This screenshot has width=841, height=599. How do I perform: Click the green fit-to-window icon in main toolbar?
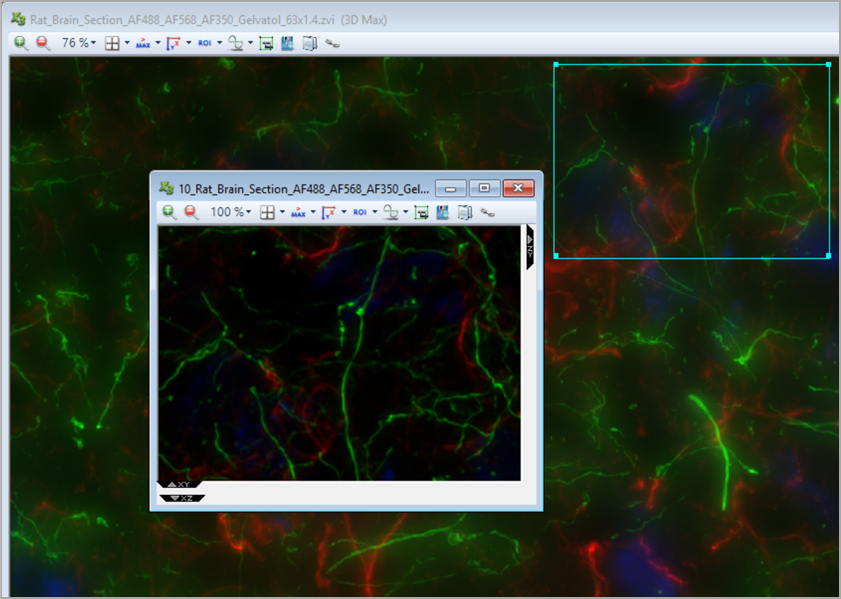pos(266,43)
